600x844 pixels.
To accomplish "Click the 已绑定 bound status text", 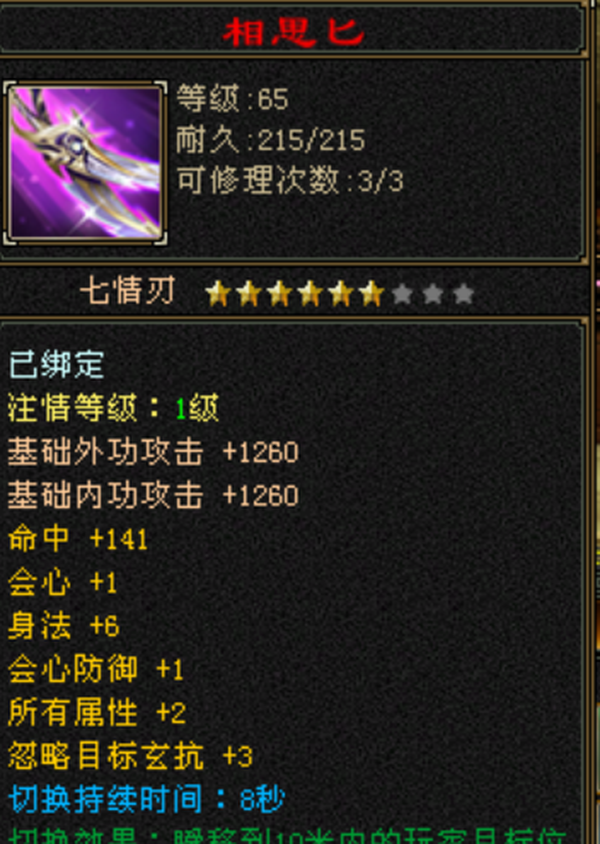I will (57, 364).
